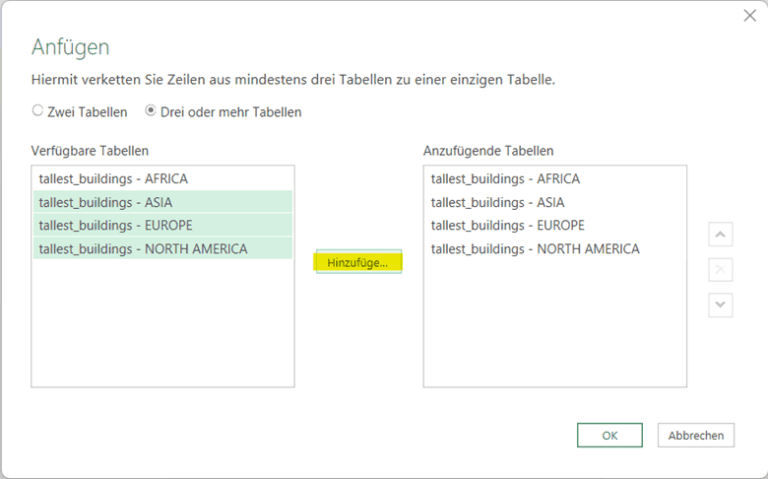Select ASIA in Verfügbare Tabellen list

coord(105,202)
